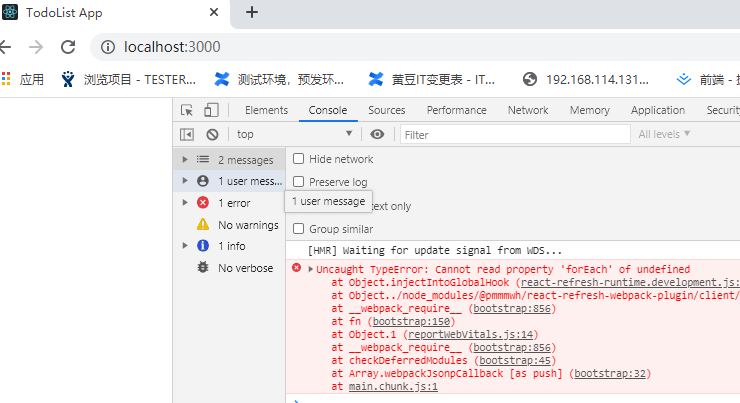Clear the console with the ban icon
This screenshot has height=403, width=740.
pyautogui.click(x=212, y=134)
